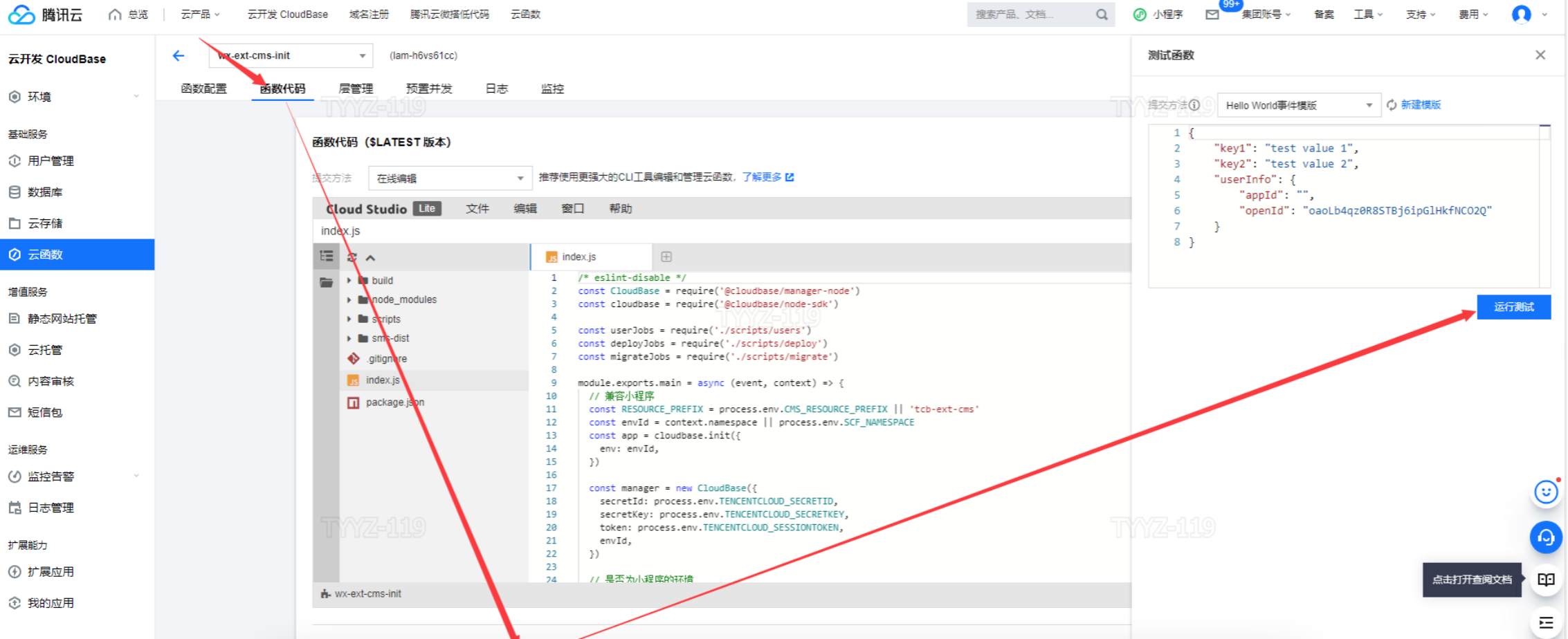Open 数据库 in the sidebar
The image size is (1568, 639).
77,192
